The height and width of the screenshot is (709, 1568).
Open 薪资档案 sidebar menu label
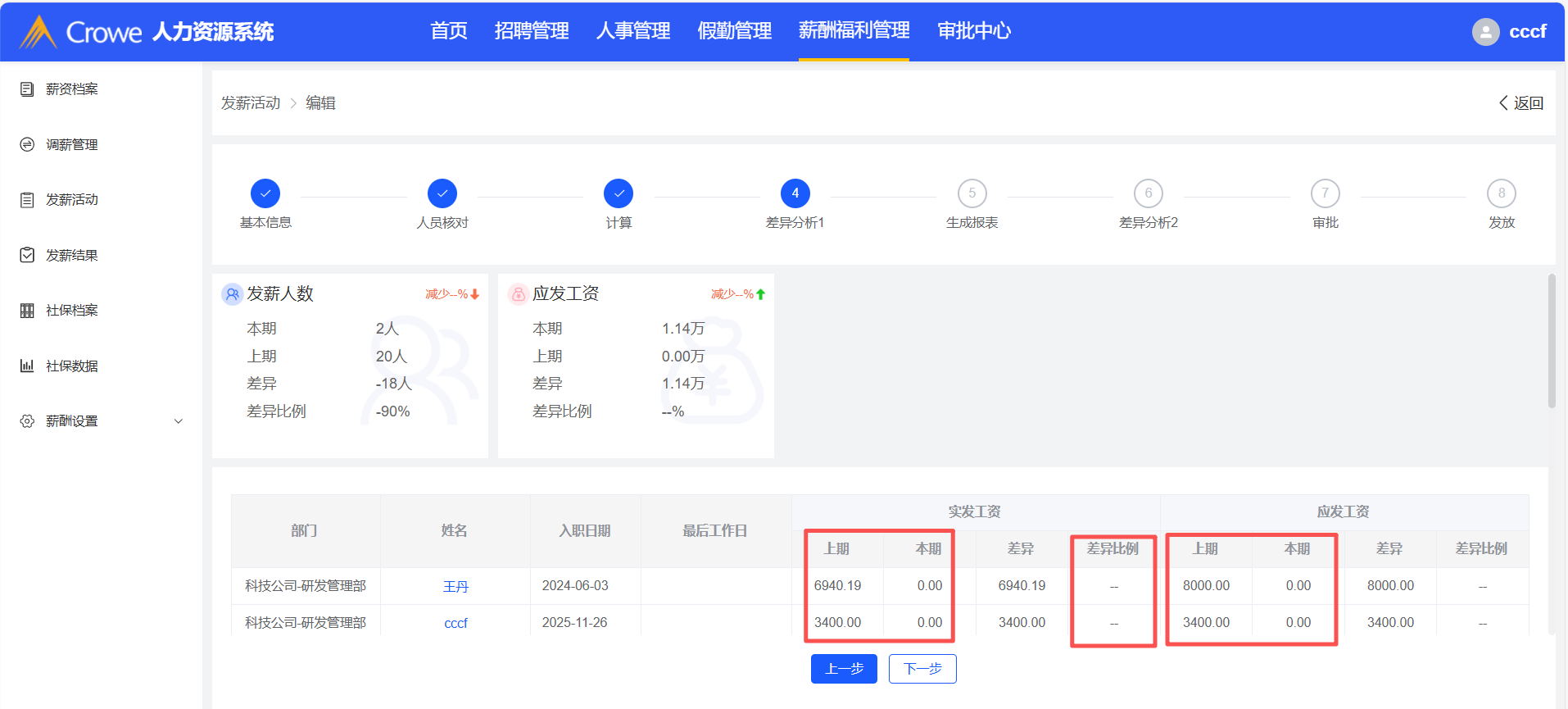coord(72,89)
